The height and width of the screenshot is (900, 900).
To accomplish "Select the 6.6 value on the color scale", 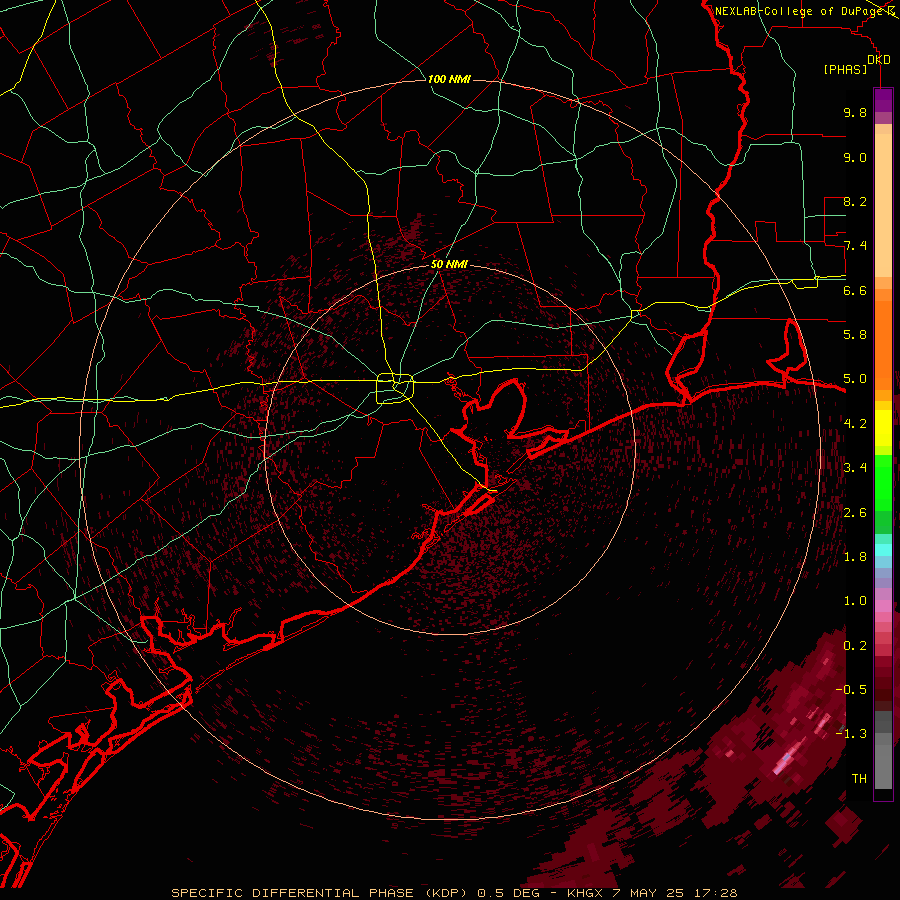I will [855, 290].
